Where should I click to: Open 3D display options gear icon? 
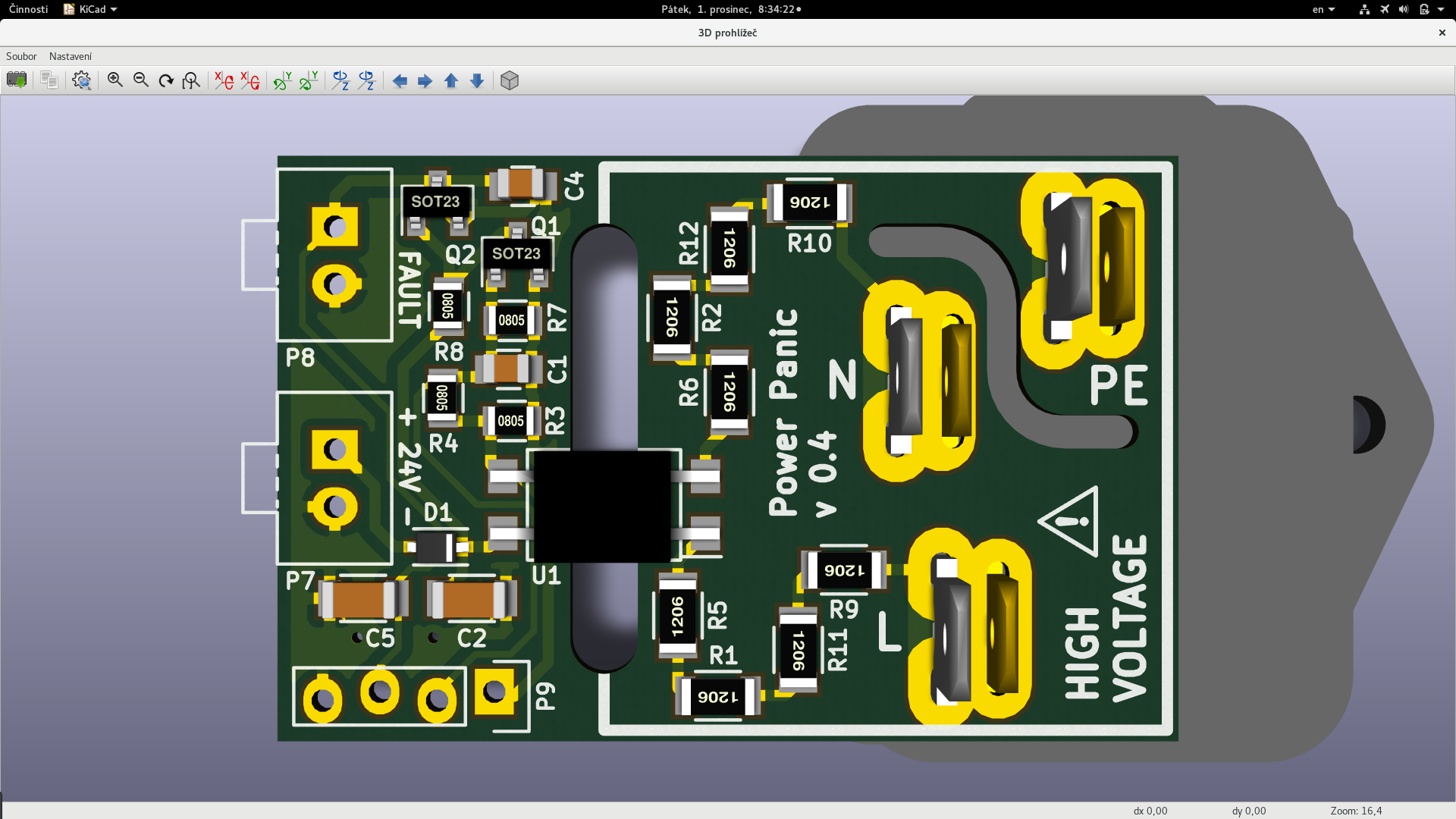pos(82,80)
